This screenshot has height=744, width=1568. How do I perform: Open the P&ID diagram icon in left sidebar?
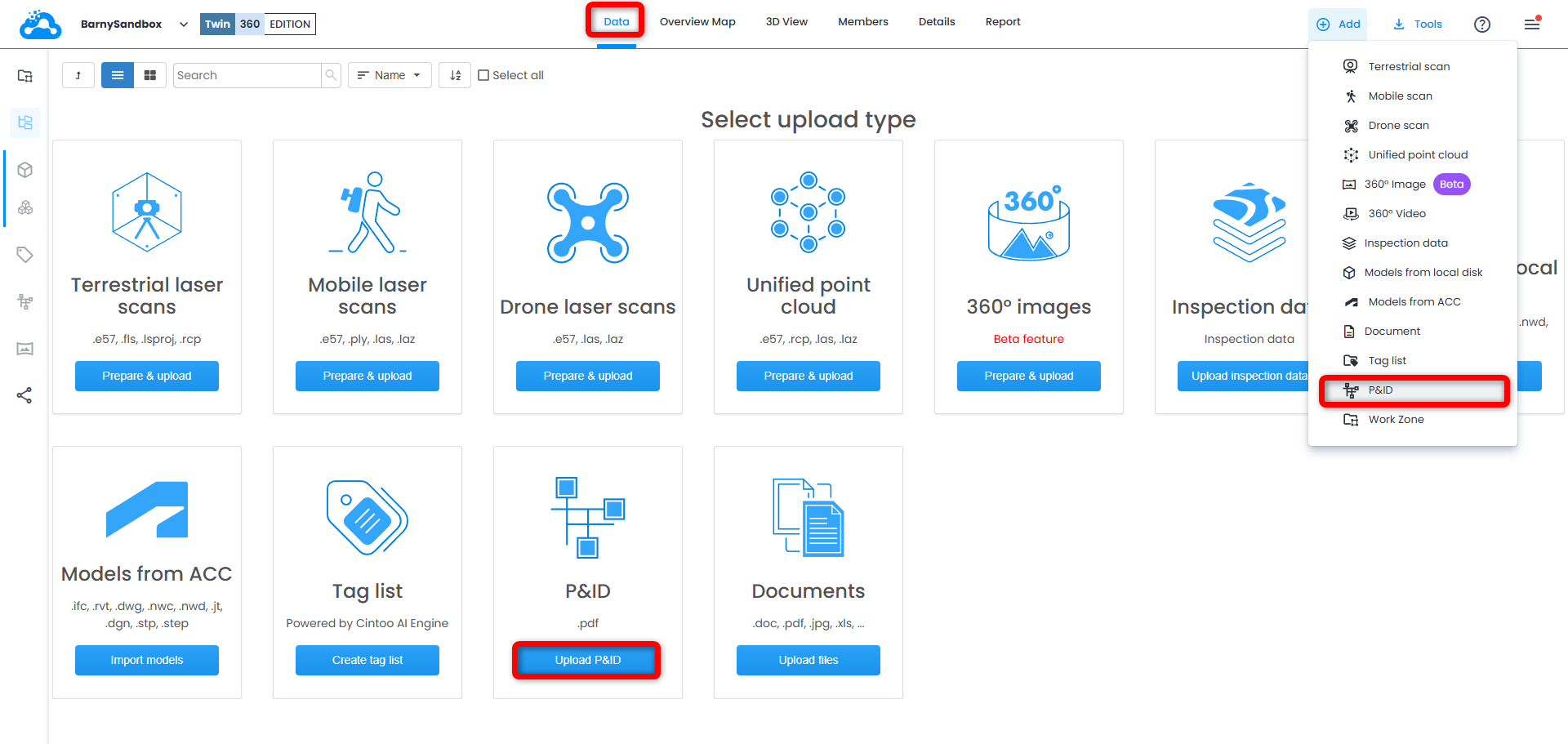pyautogui.click(x=25, y=302)
